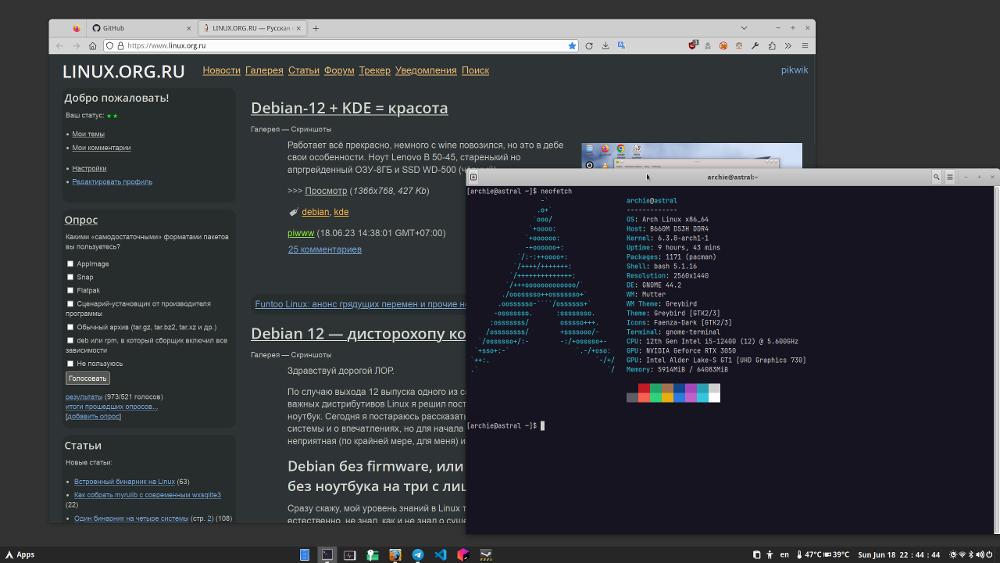This screenshot has height=563, width=1000.
Task: Open the green password manager taskbar icon
Action: (372, 555)
